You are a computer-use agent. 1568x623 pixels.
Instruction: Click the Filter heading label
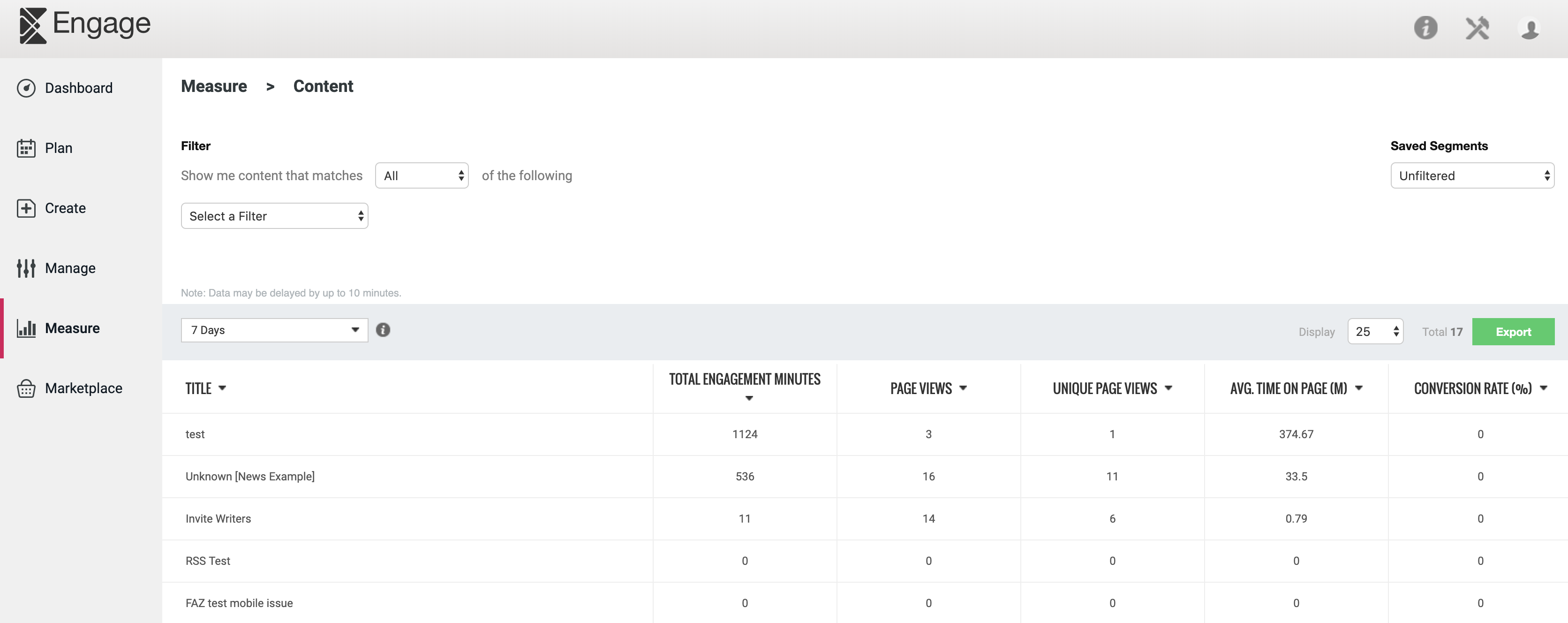[196, 146]
